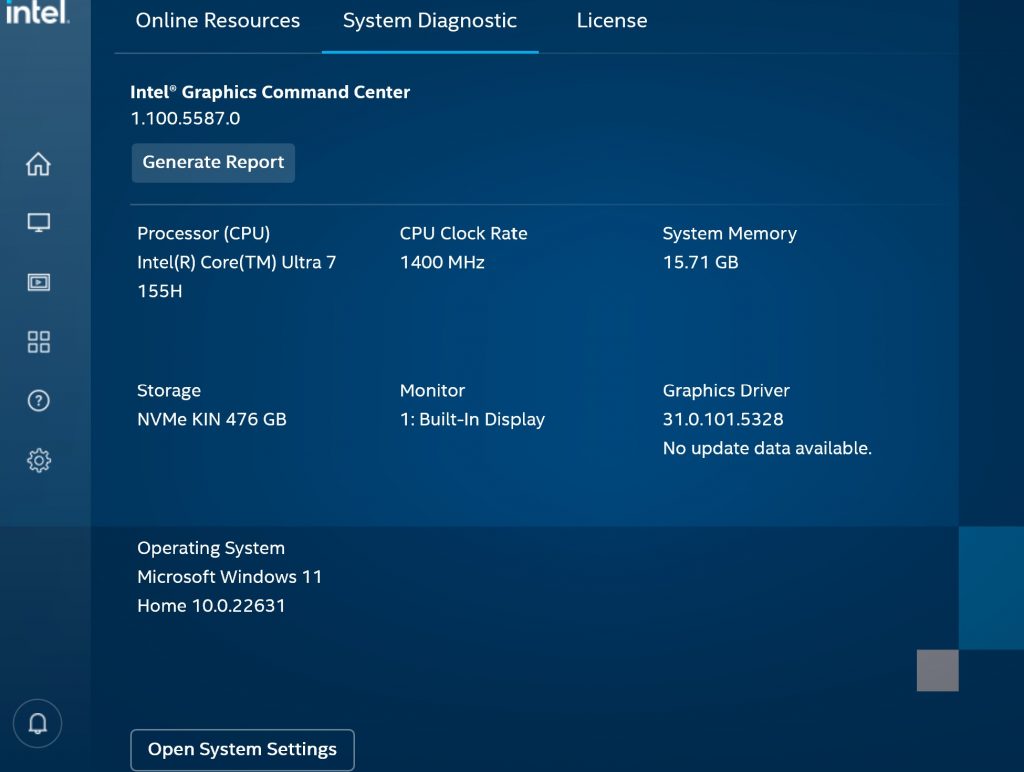Open the Display settings monitor icon
The image size is (1024, 772).
tap(38, 223)
